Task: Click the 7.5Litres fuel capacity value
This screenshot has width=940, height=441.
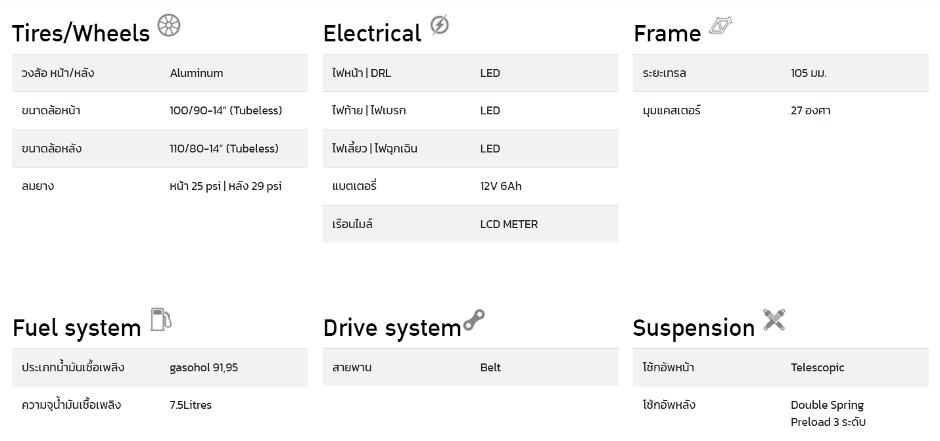Action: pyautogui.click(x=191, y=405)
